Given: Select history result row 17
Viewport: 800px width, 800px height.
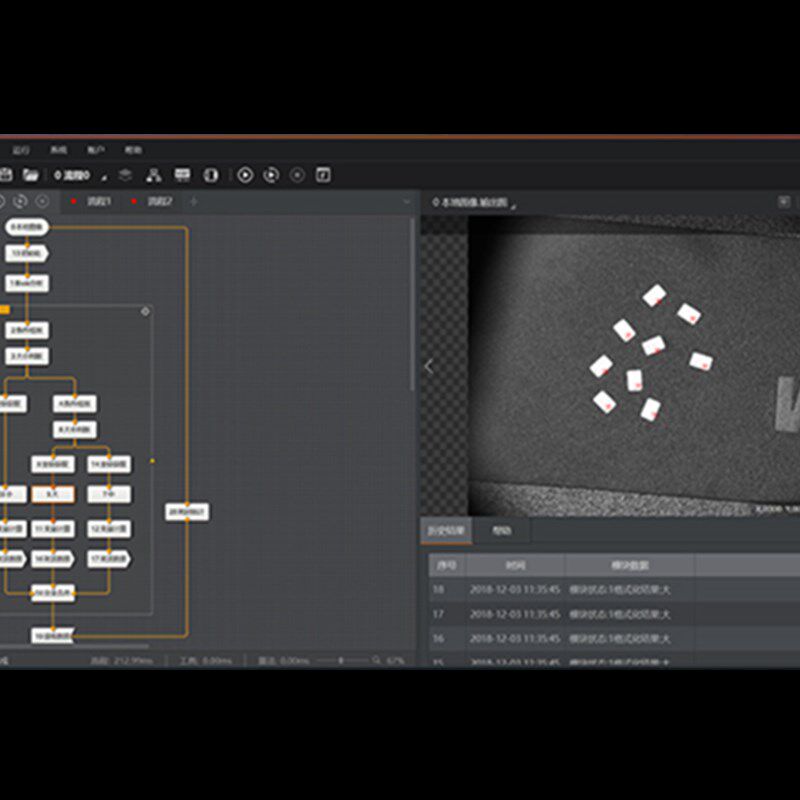Looking at the screenshot, I should click(614, 614).
